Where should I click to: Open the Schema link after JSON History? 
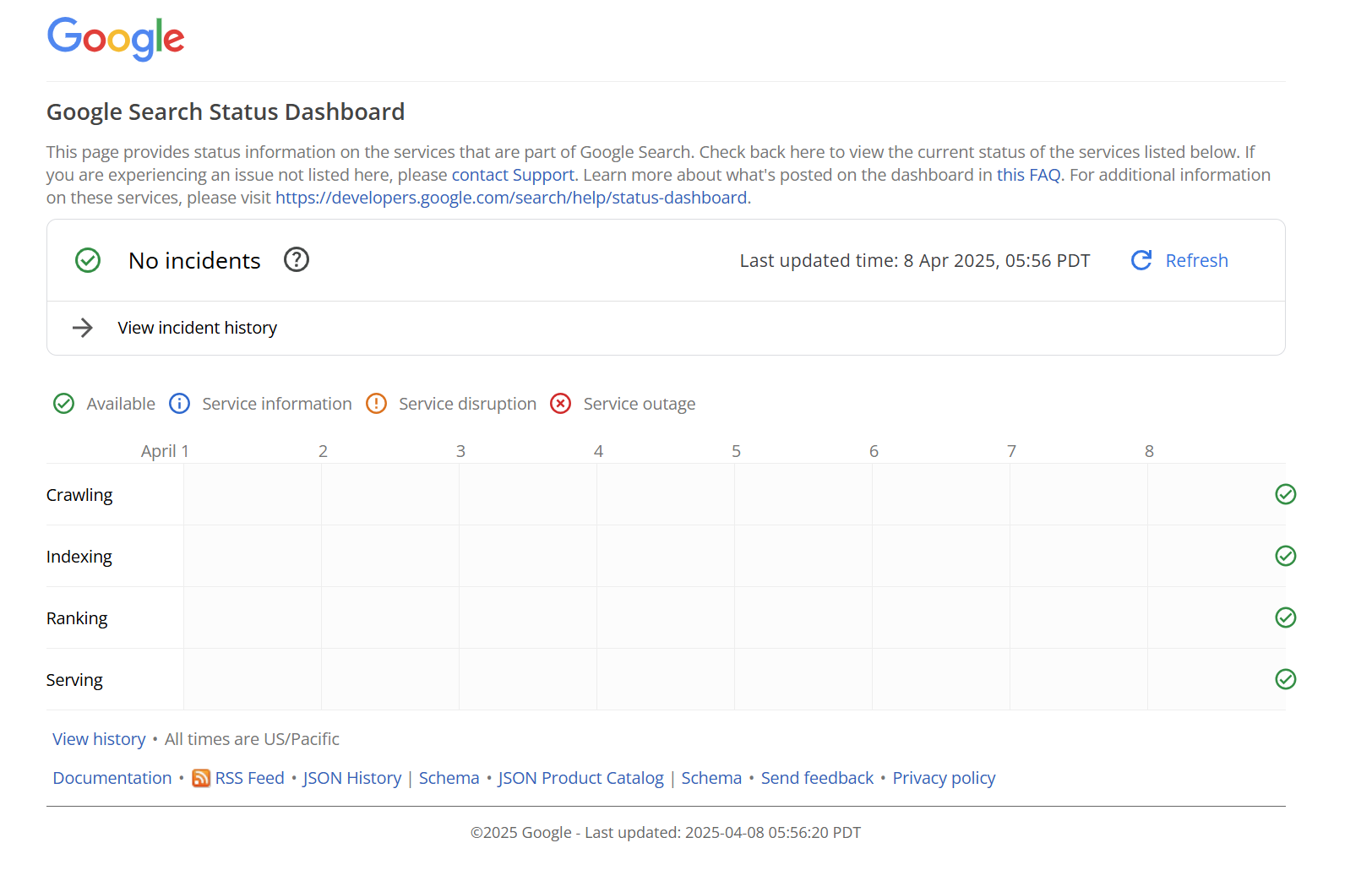pos(449,778)
